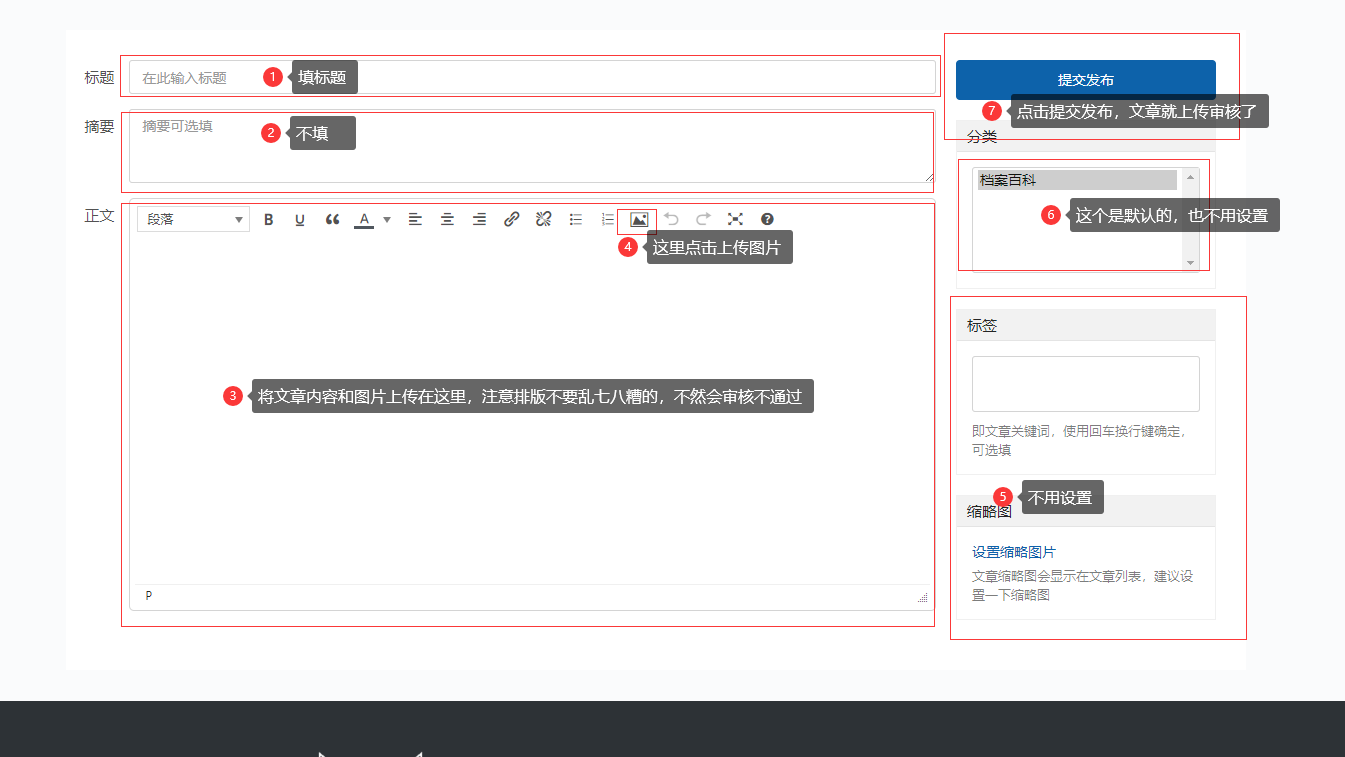Open the 段落 paragraph format dropdown
1345x757 pixels.
[194, 219]
